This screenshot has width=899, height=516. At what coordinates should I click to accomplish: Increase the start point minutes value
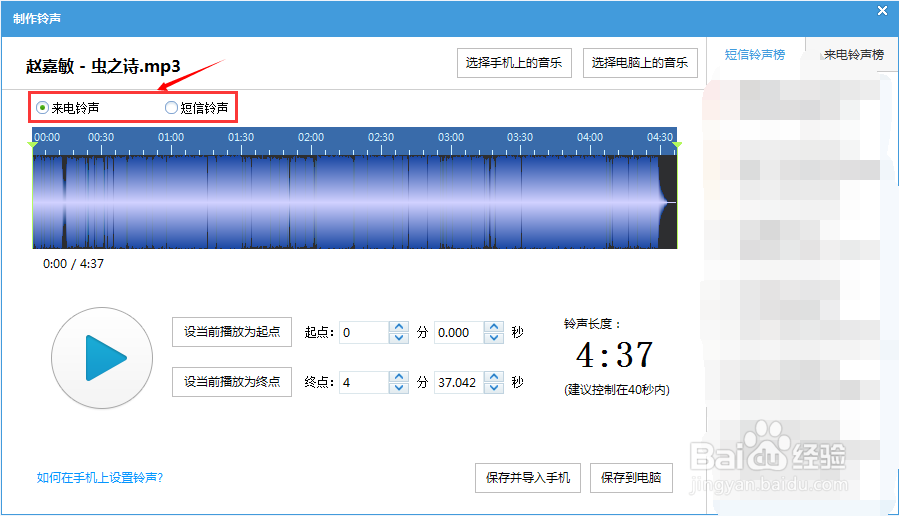[x=398, y=327]
